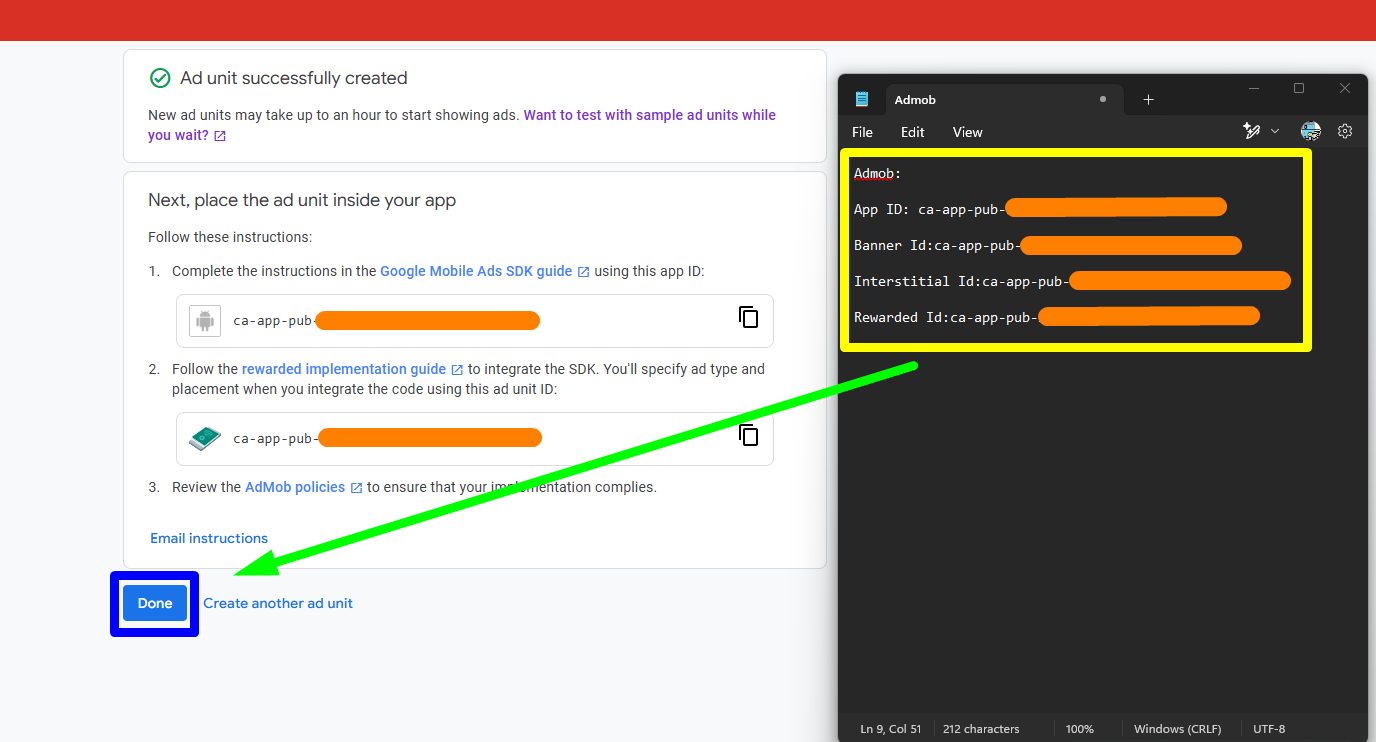The width and height of the screenshot is (1376, 742).
Task: Open the View menu in Notepad
Action: [x=967, y=132]
